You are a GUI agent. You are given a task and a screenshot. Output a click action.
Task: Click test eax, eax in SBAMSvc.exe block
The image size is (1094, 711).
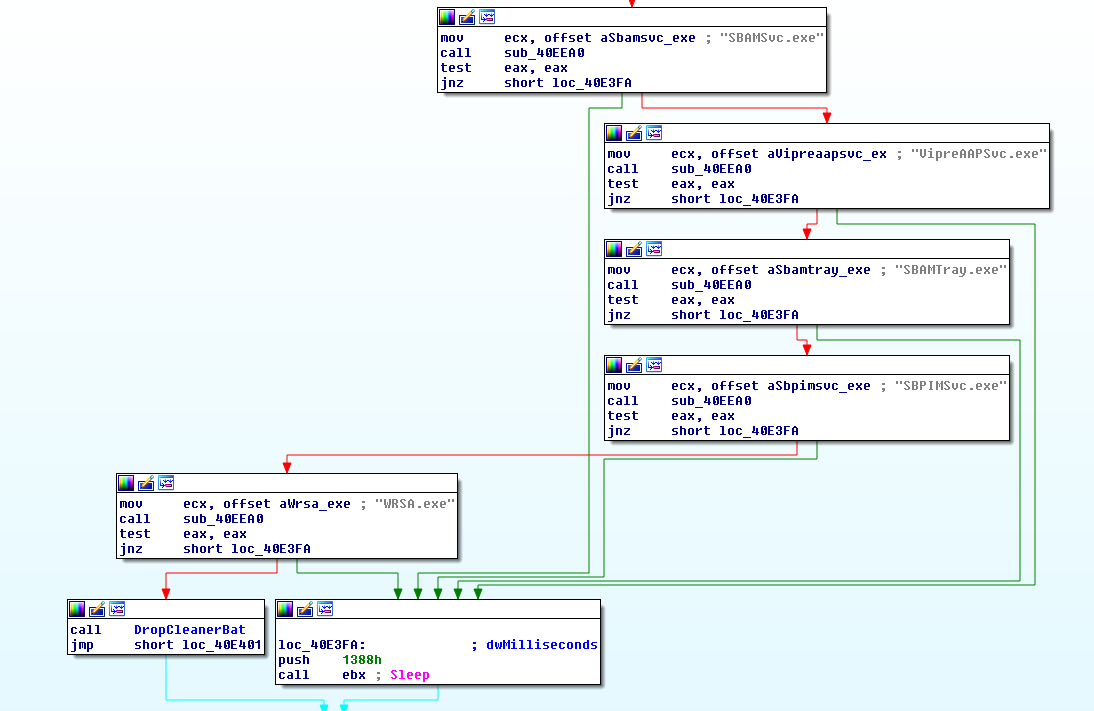click(x=504, y=68)
